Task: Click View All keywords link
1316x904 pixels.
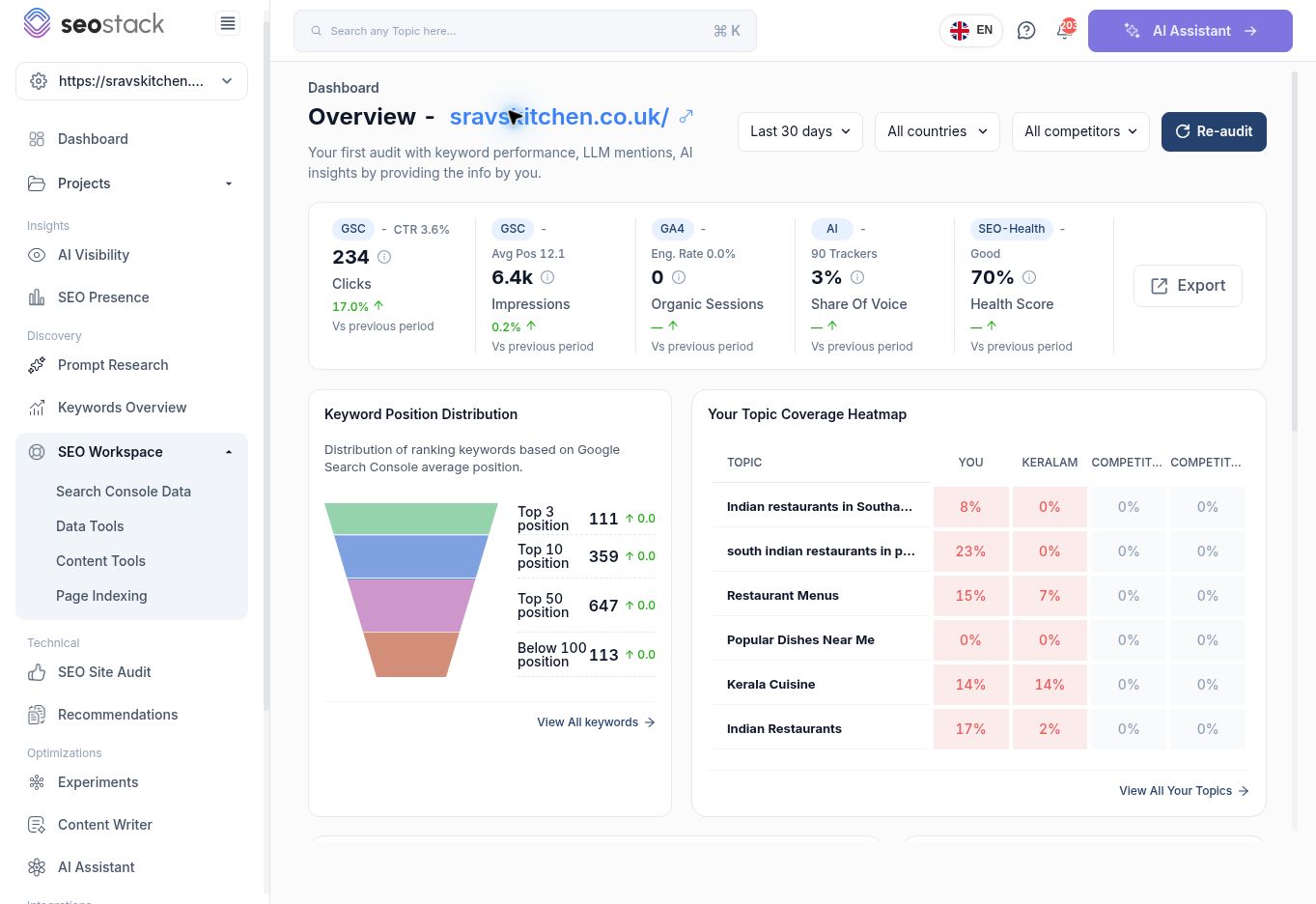Action: pos(596,722)
